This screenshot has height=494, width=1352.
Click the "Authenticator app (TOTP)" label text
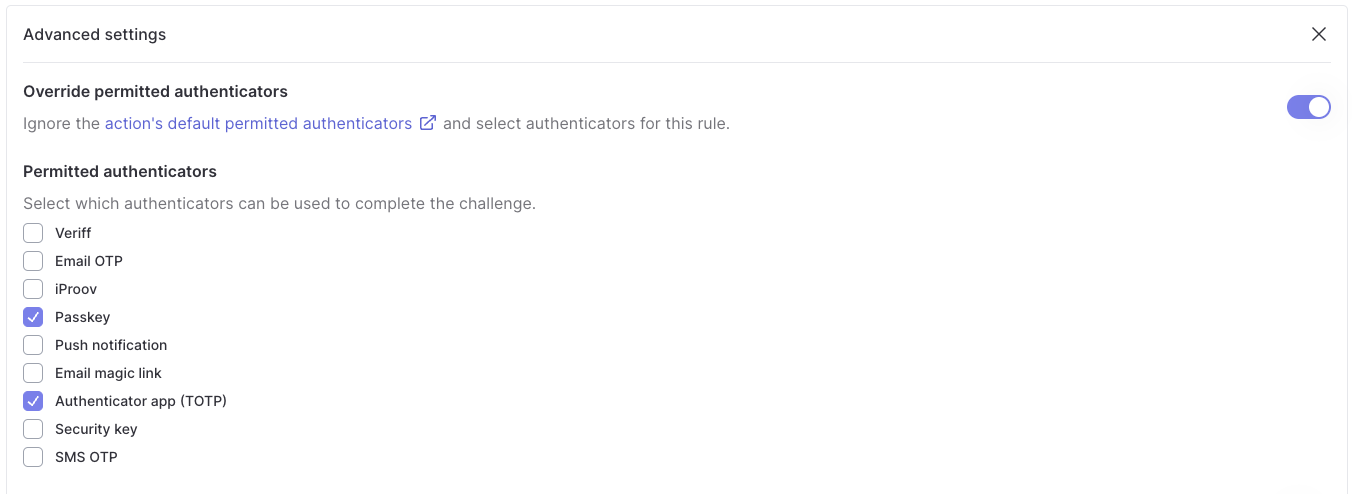click(x=141, y=401)
